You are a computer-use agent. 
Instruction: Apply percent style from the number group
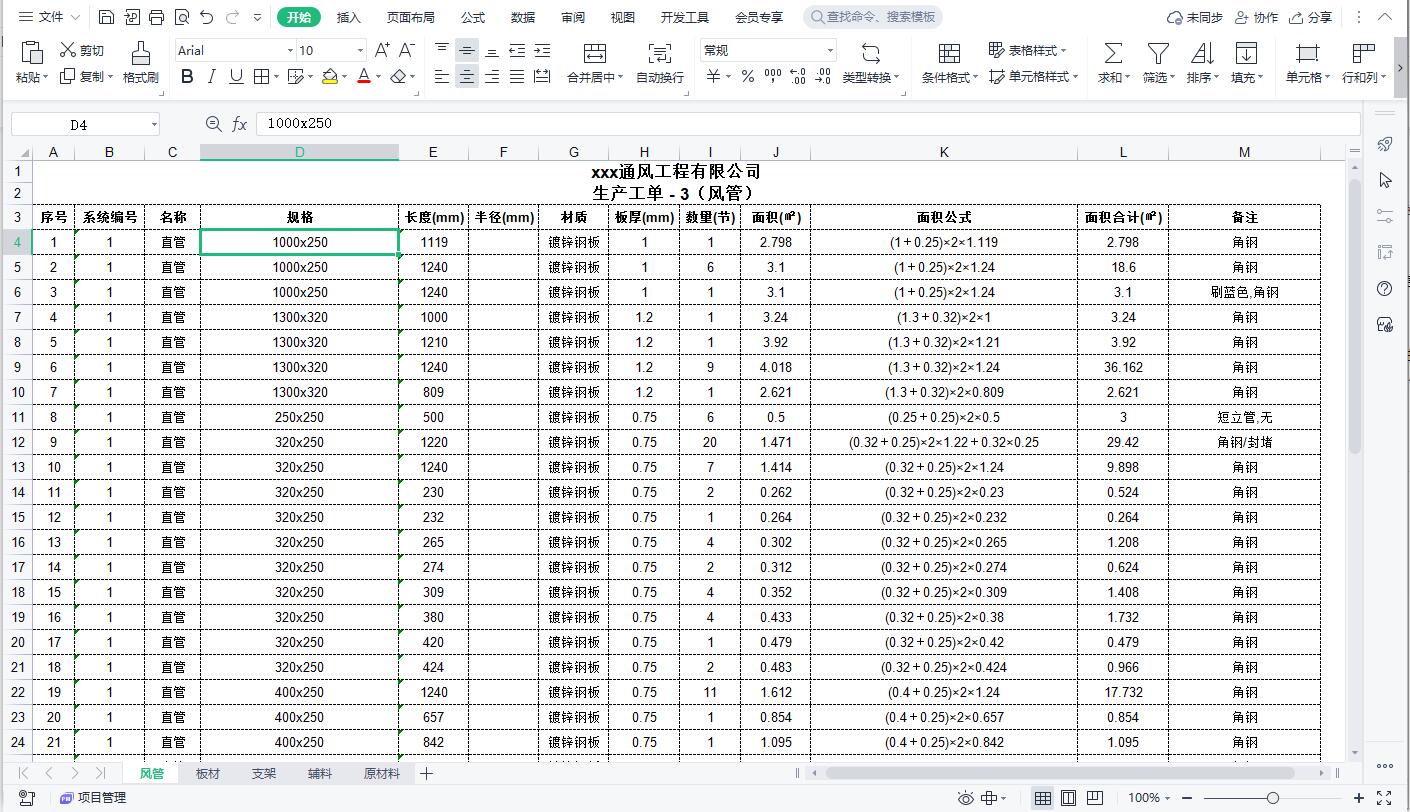746,76
